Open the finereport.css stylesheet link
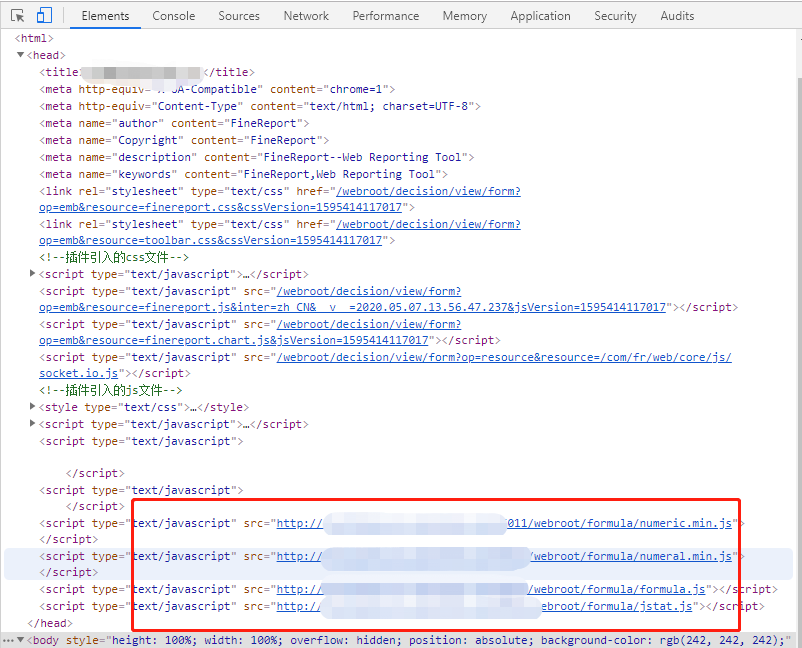This screenshot has width=802, height=648. click(x=280, y=199)
